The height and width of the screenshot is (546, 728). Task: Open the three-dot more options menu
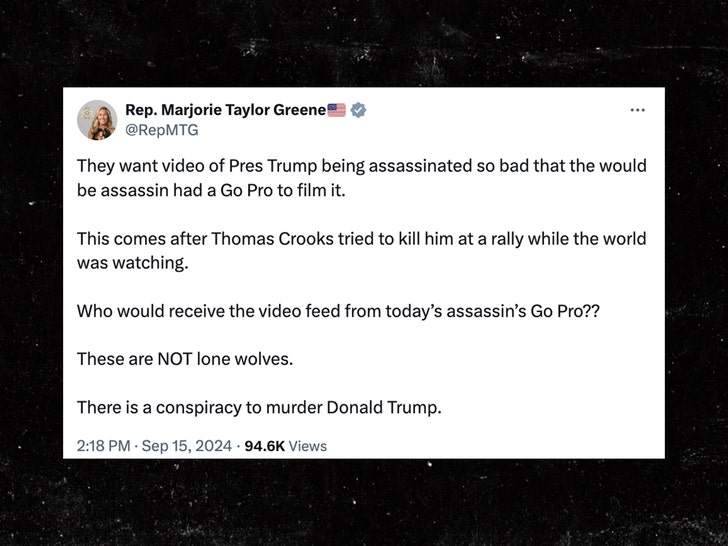637,109
